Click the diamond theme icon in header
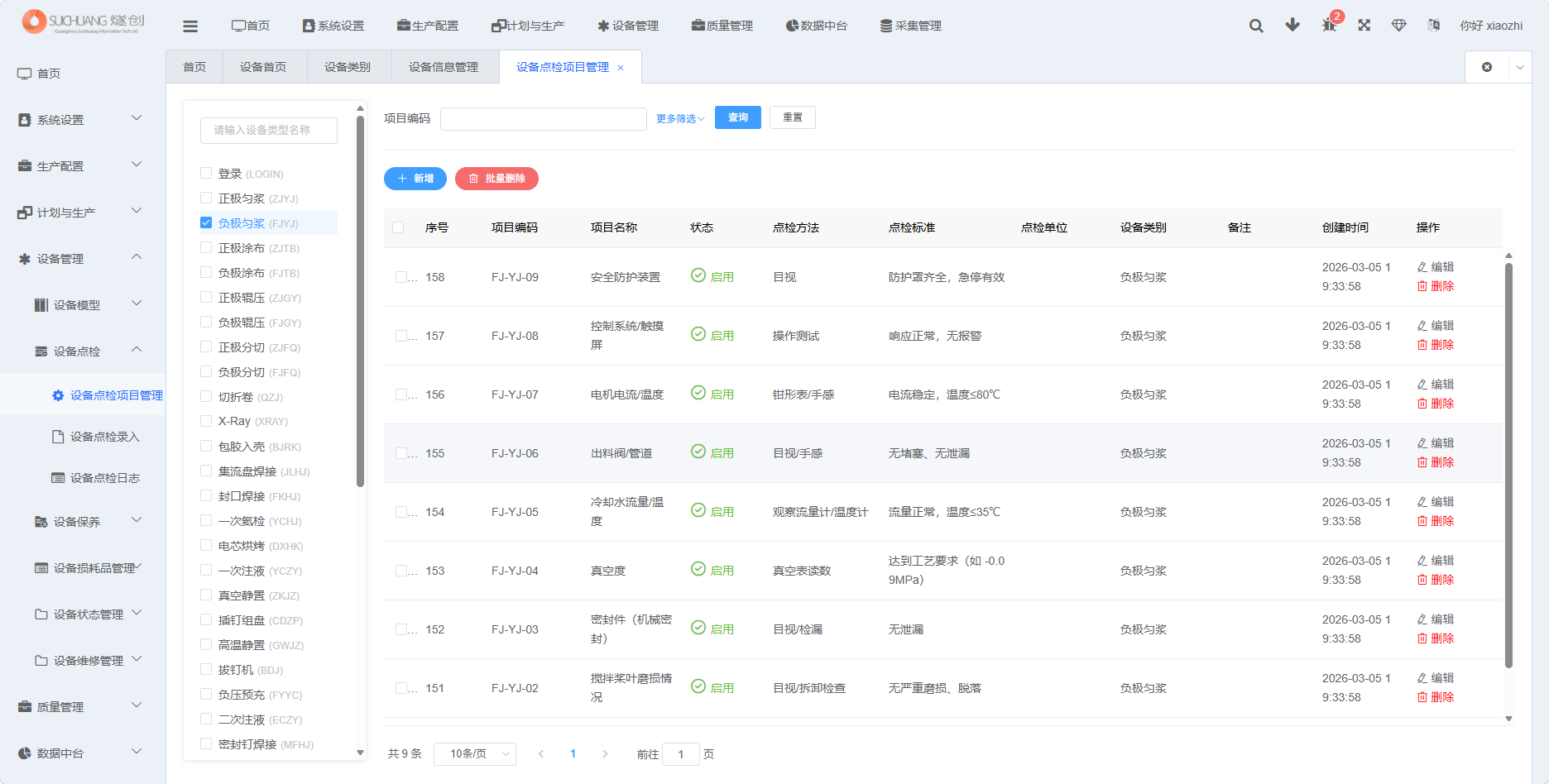The width and height of the screenshot is (1549, 784). click(x=1399, y=25)
